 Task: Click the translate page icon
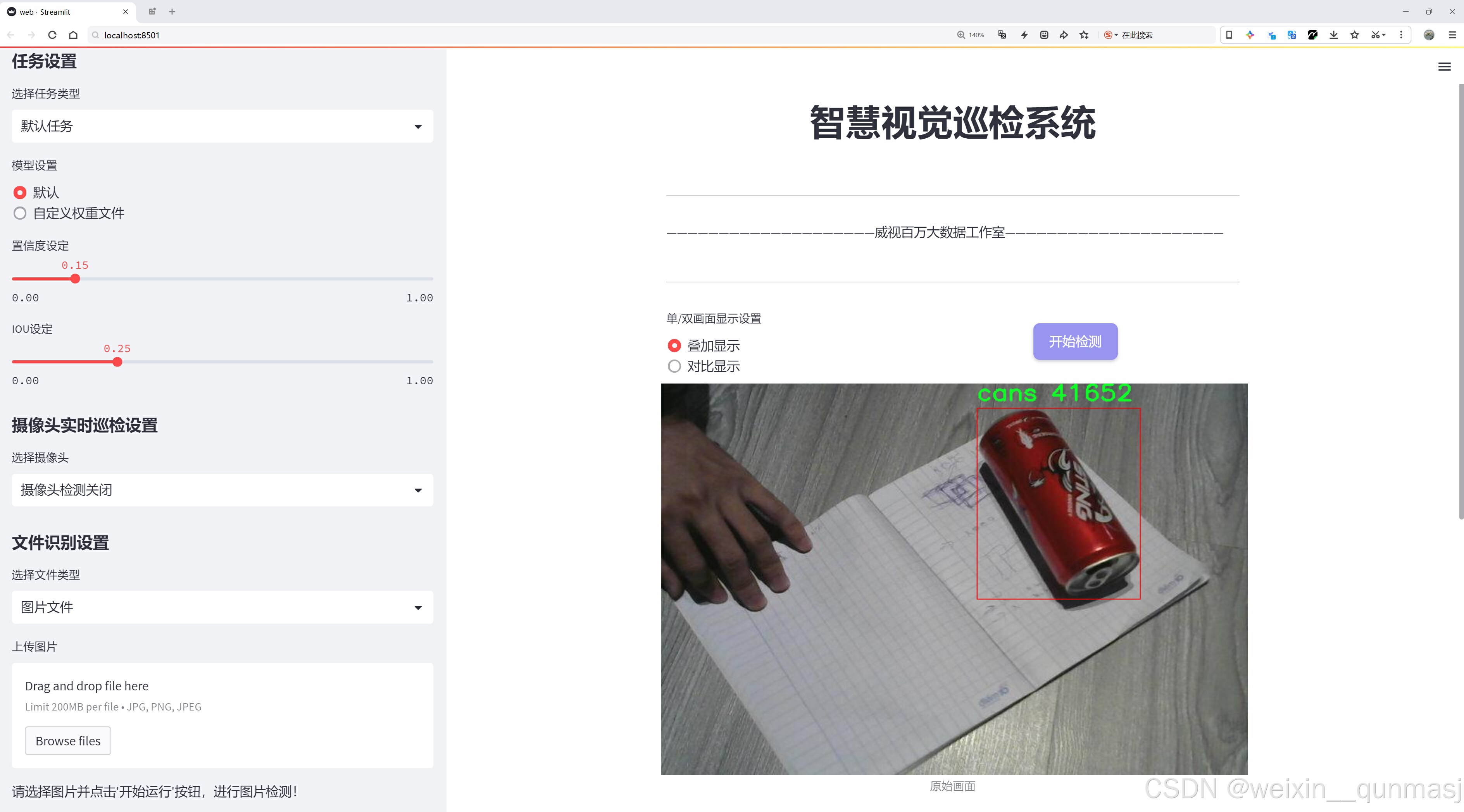[1002, 34]
